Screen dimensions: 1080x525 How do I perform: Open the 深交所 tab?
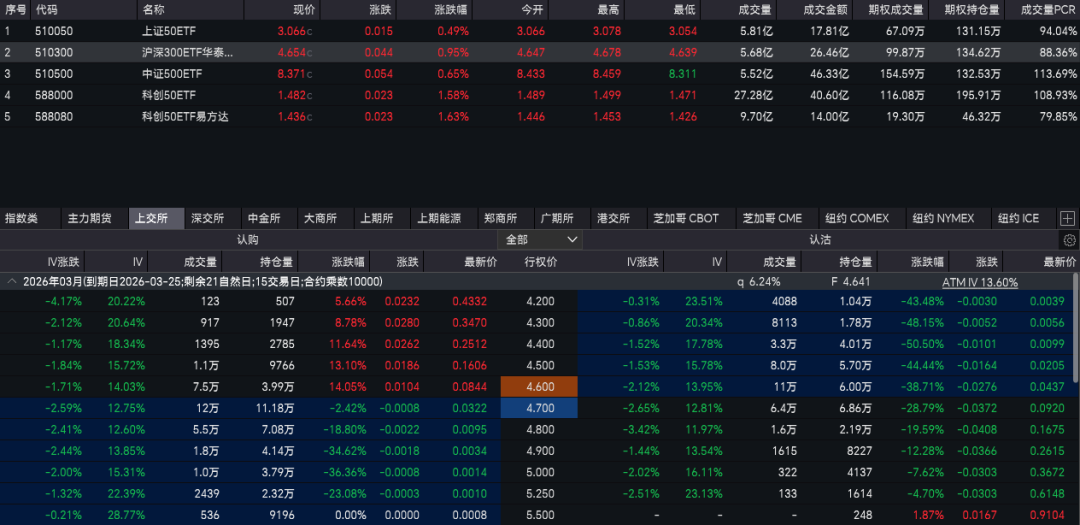click(x=208, y=218)
